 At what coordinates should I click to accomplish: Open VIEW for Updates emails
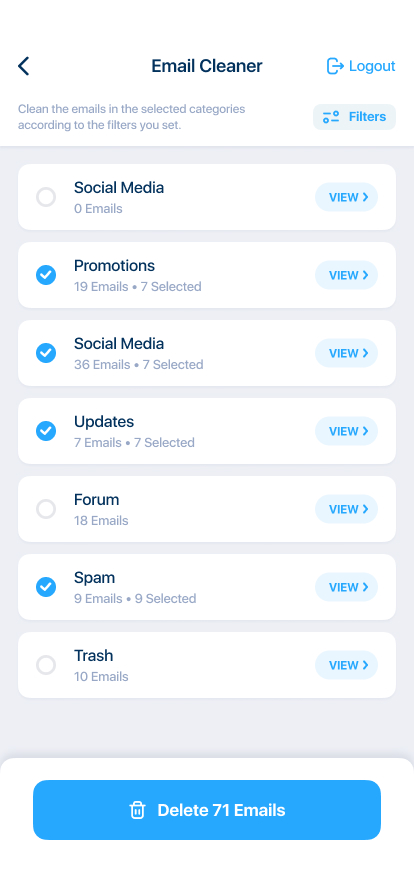(347, 431)
